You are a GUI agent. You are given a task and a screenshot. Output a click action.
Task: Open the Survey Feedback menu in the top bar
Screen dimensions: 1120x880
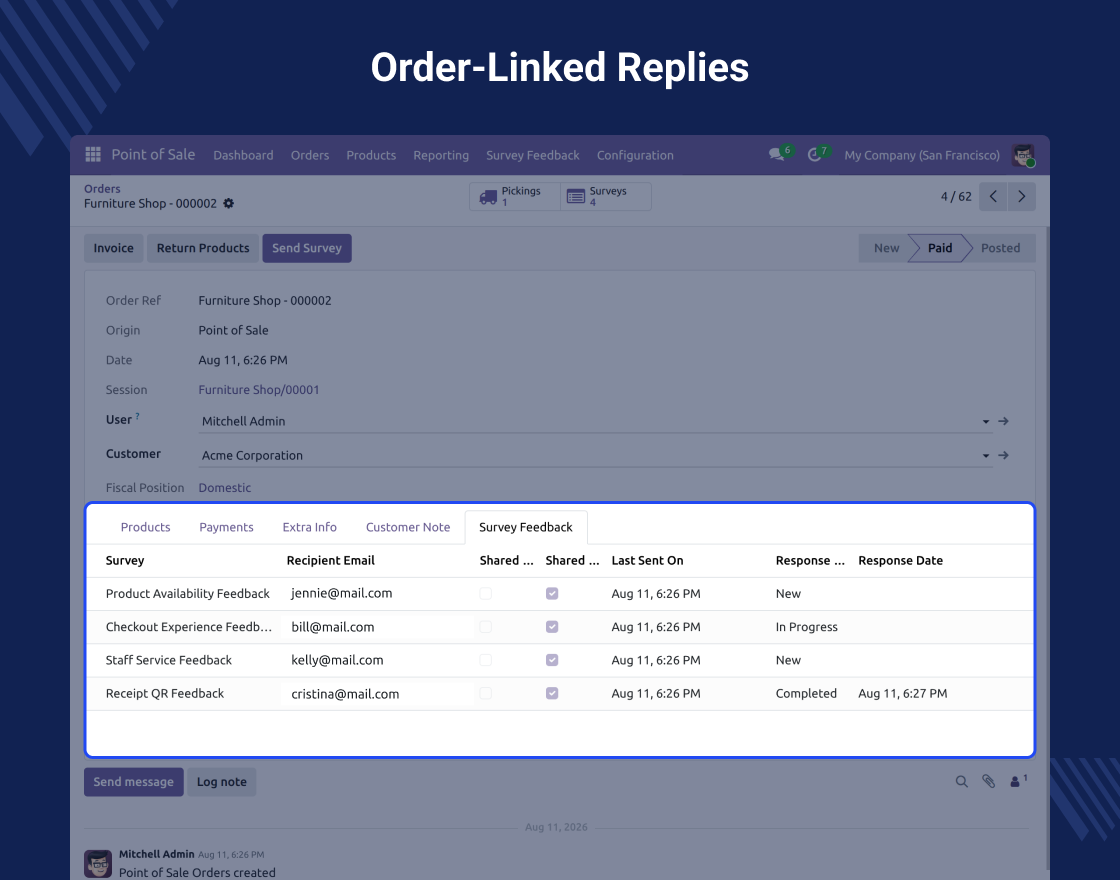tap(533, 155)
